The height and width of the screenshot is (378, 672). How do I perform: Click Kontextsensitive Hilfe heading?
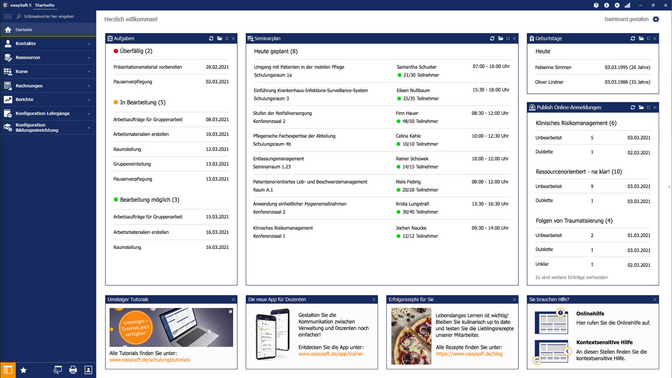[604, 342]
